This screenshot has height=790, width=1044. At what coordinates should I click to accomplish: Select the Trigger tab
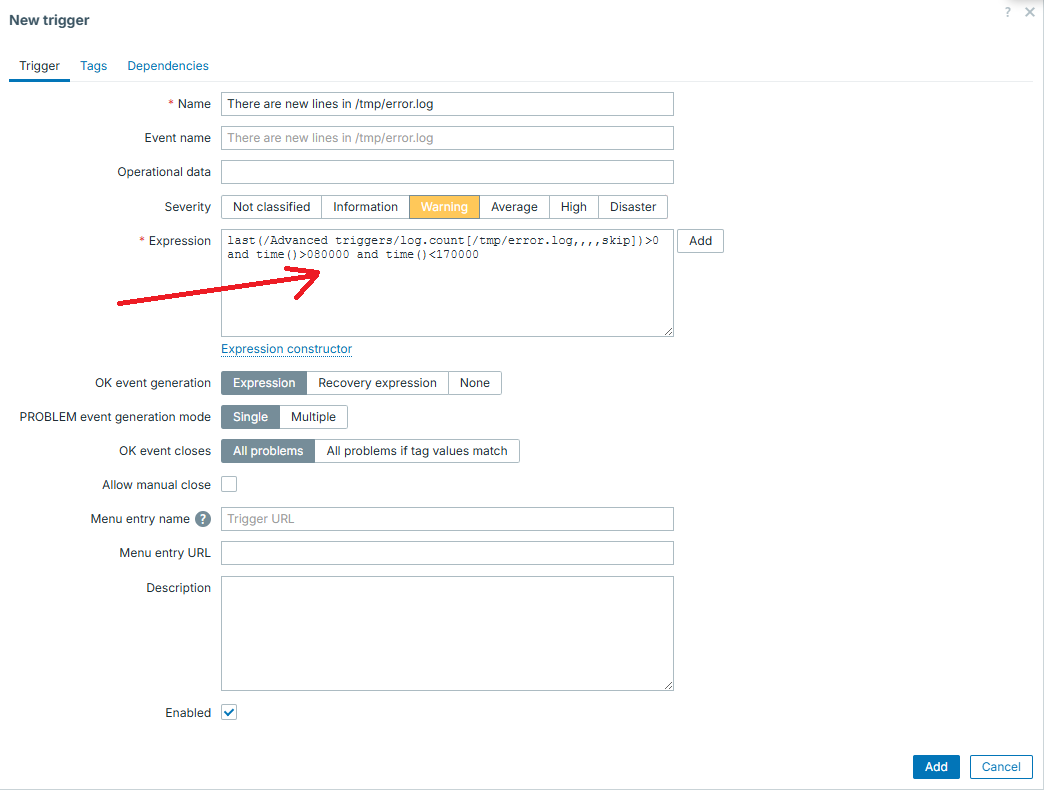tap(40, 66)
